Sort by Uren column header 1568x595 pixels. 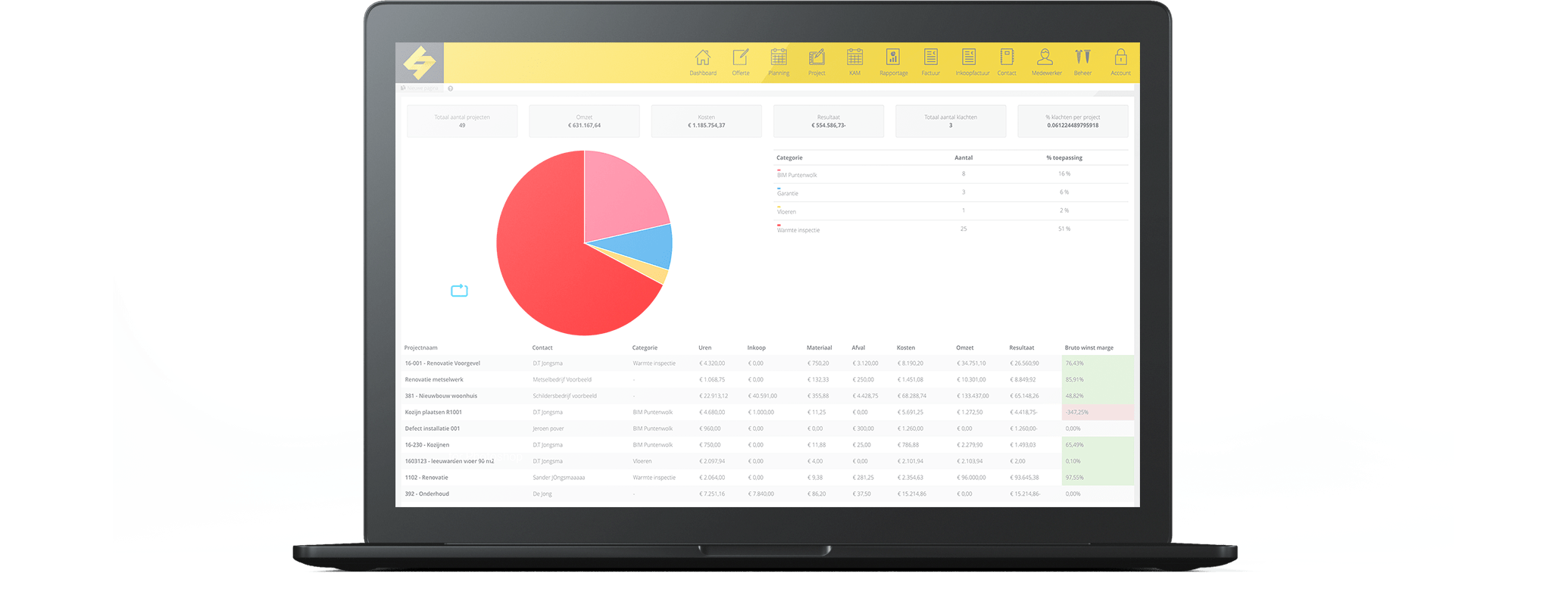coord(704,348)
